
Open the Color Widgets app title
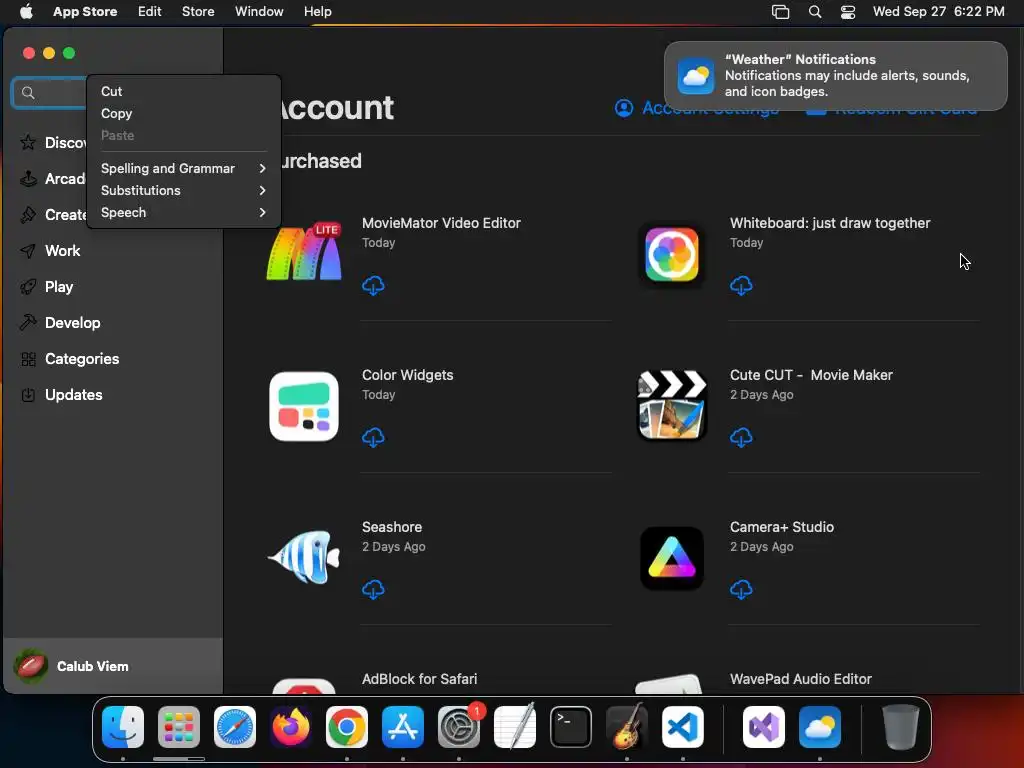[x=408, y=375]
